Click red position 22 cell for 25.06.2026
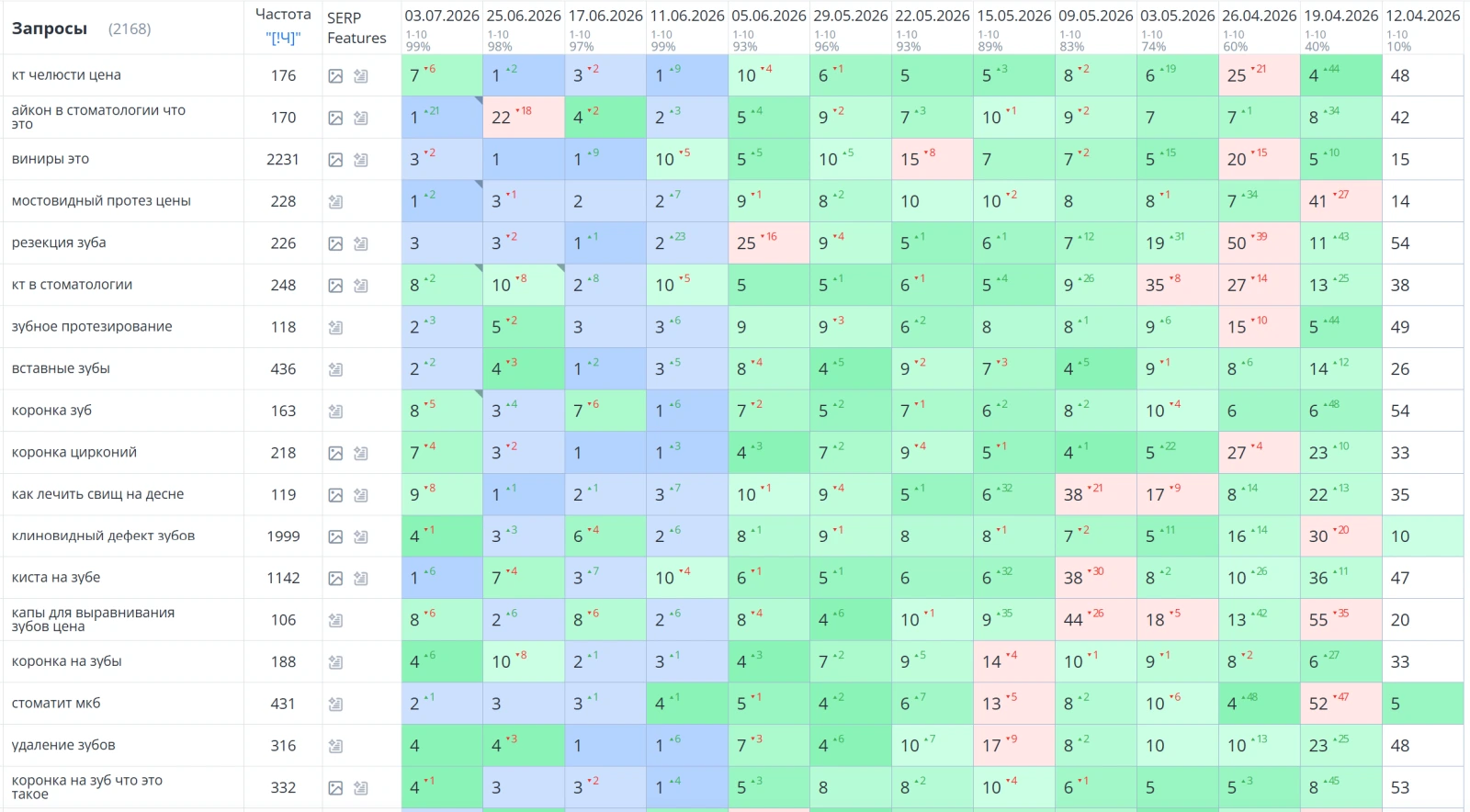The image size is (1470, 812). coord(524,118)
